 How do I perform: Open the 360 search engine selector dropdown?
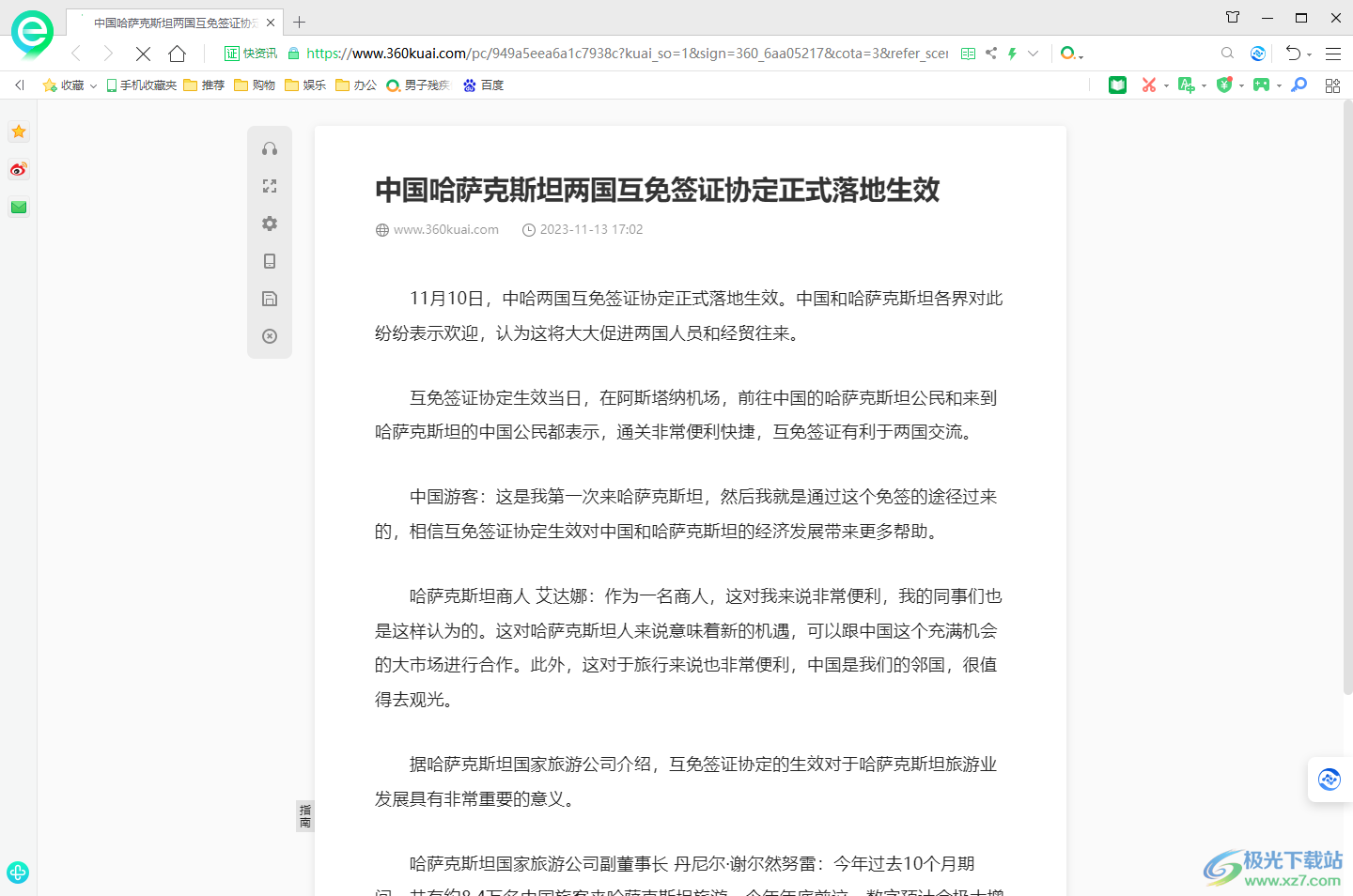(x=1071, y=54)
